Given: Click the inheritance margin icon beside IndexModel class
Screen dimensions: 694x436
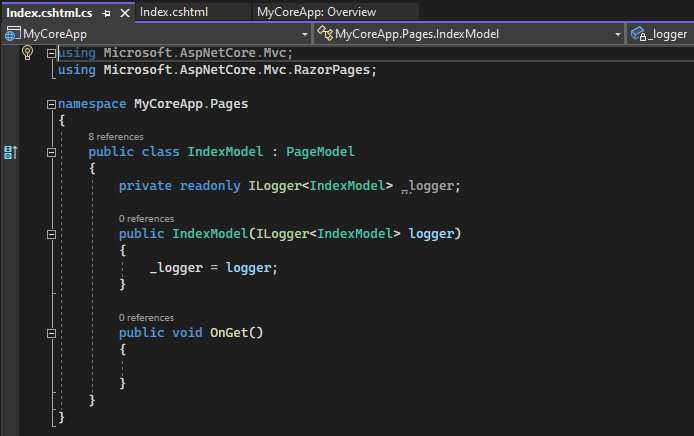Looking at the screenshot, I should coord(11,152).
